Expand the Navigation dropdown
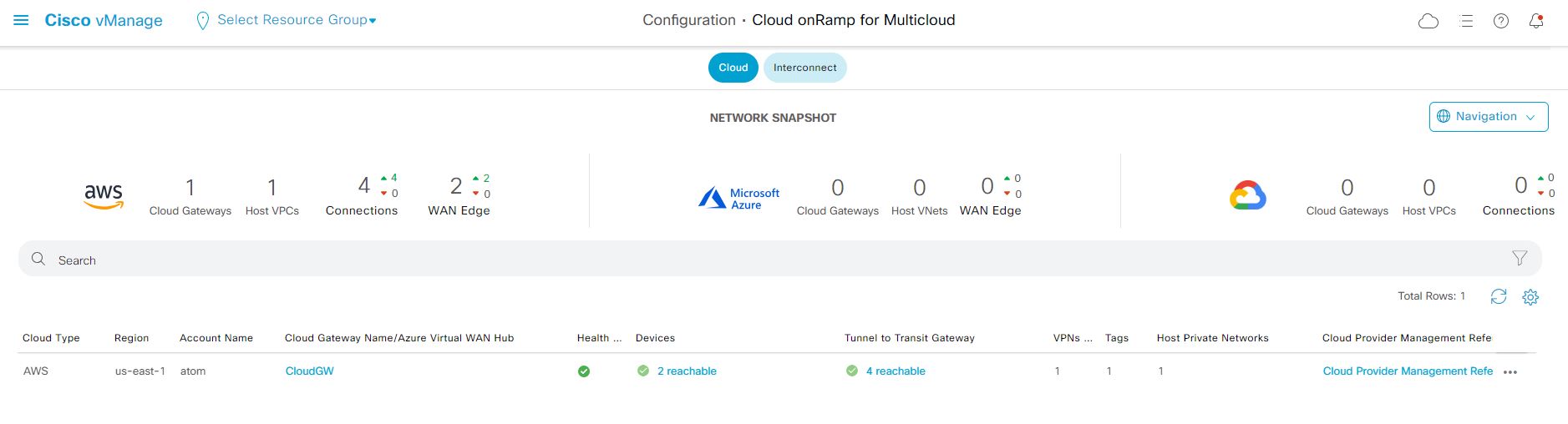Image resolution: width=1568 pixels, height=424 pixels. point(1489,117)
